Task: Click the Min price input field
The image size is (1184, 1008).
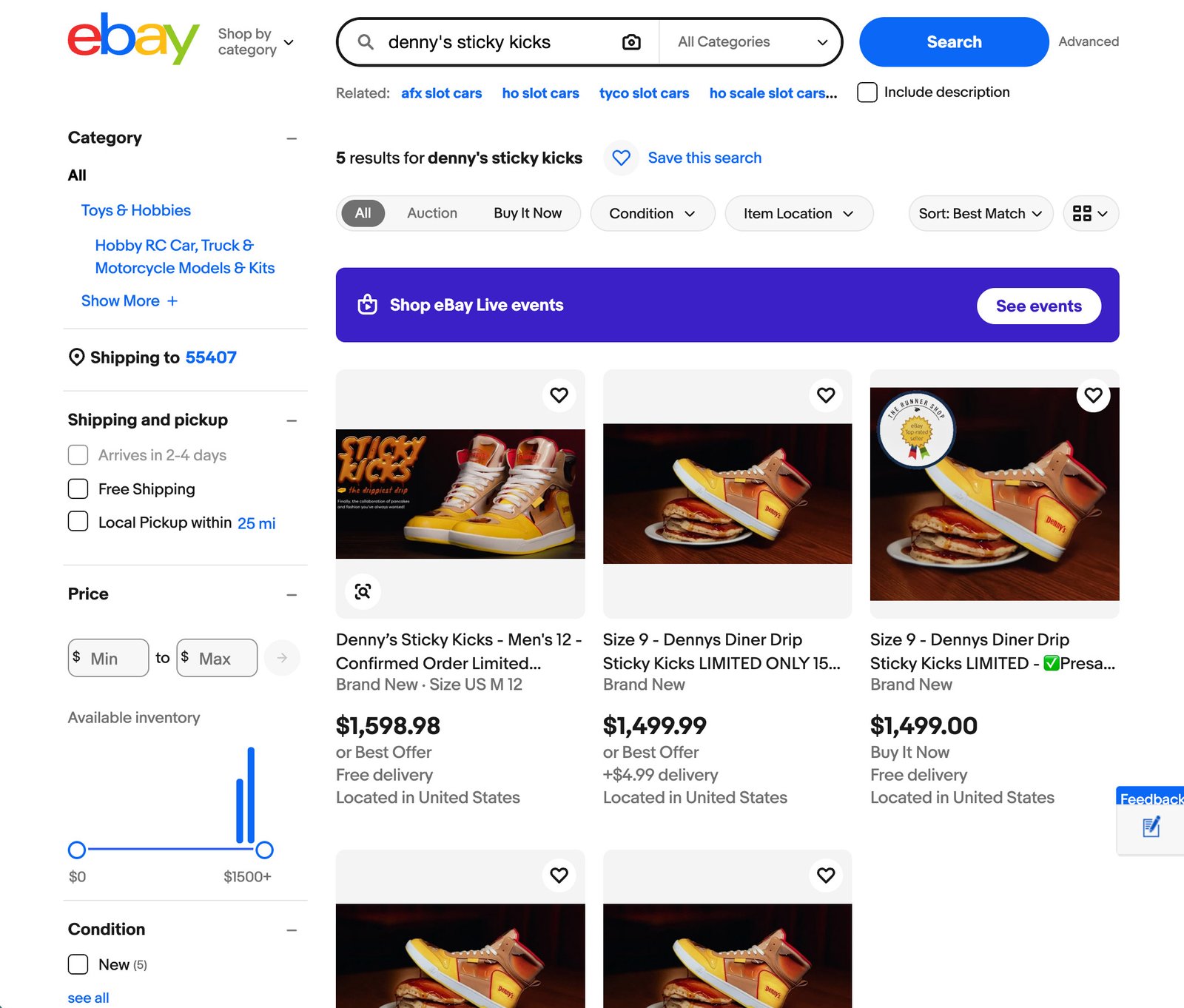Action: [x=108, y=657]
